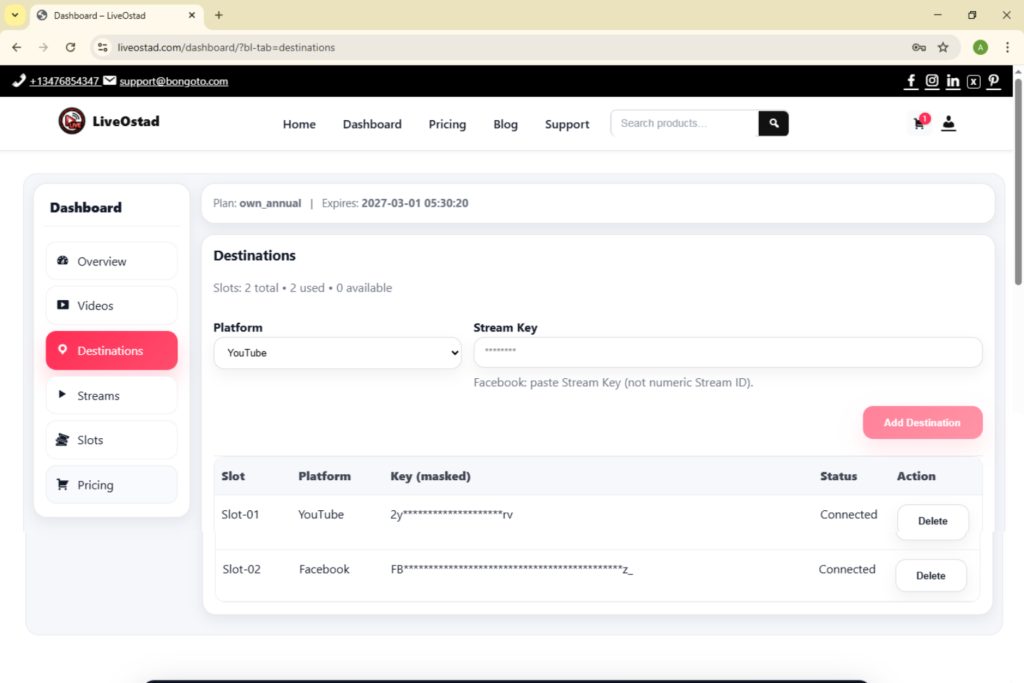Go to the Pricing navigation menu item

point(447,124)
